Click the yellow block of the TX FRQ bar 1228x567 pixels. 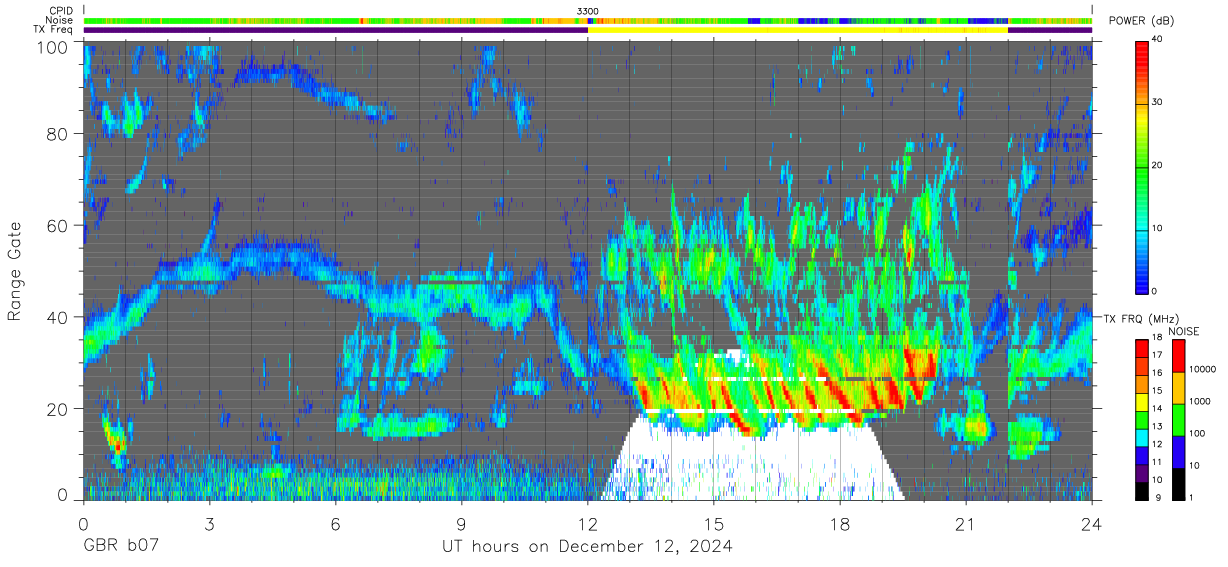click(x=1142, y=401)
